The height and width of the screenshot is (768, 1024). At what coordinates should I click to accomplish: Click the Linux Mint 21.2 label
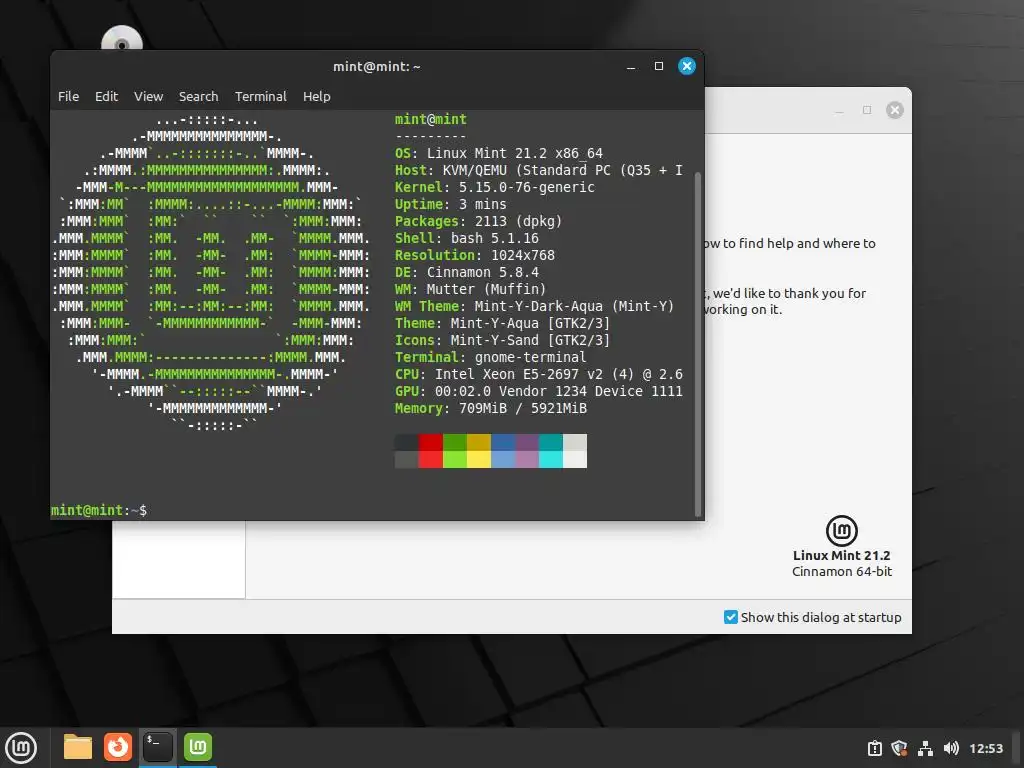coord(842,555)
